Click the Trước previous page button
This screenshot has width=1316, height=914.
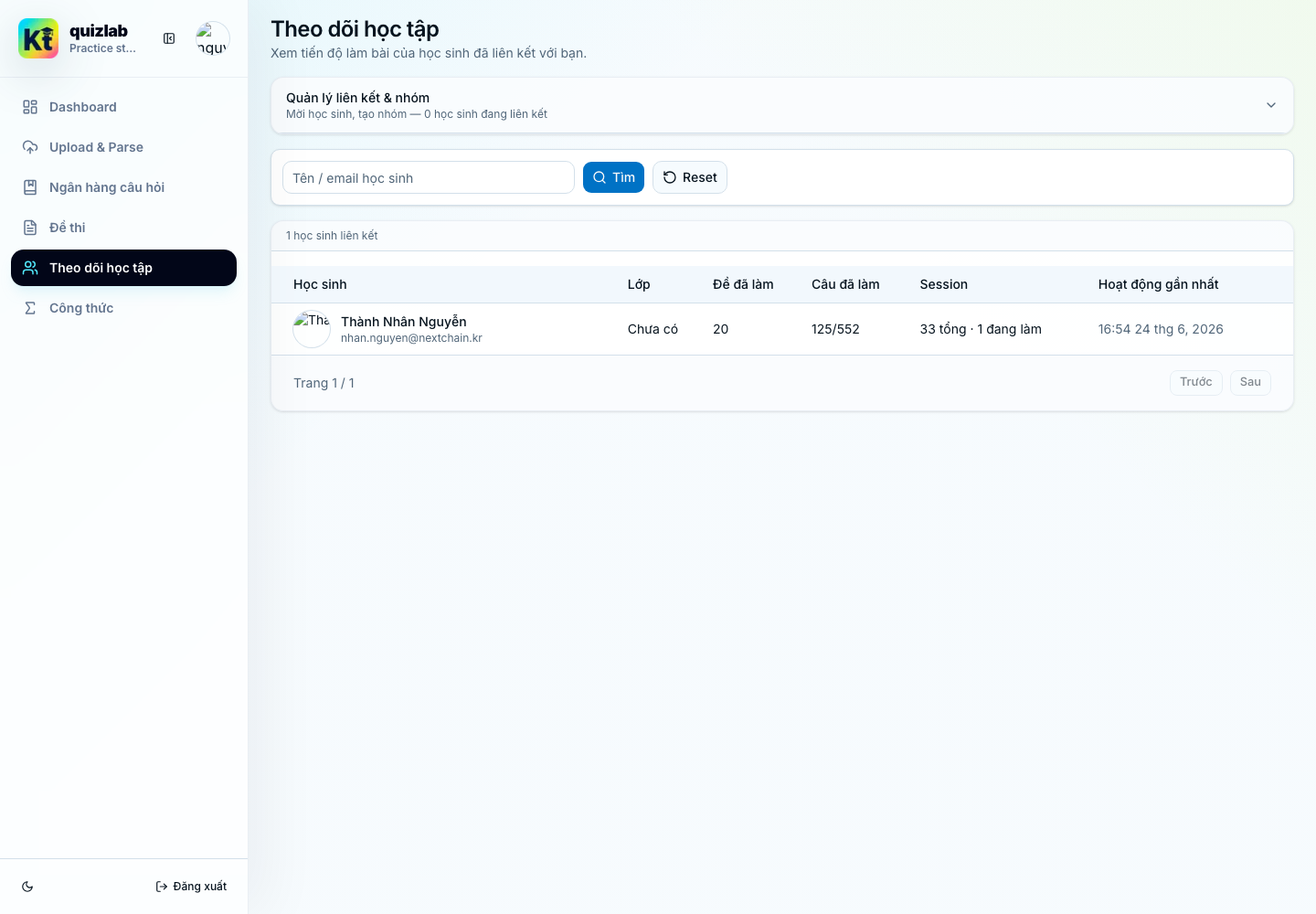(x=1195, y=382)
